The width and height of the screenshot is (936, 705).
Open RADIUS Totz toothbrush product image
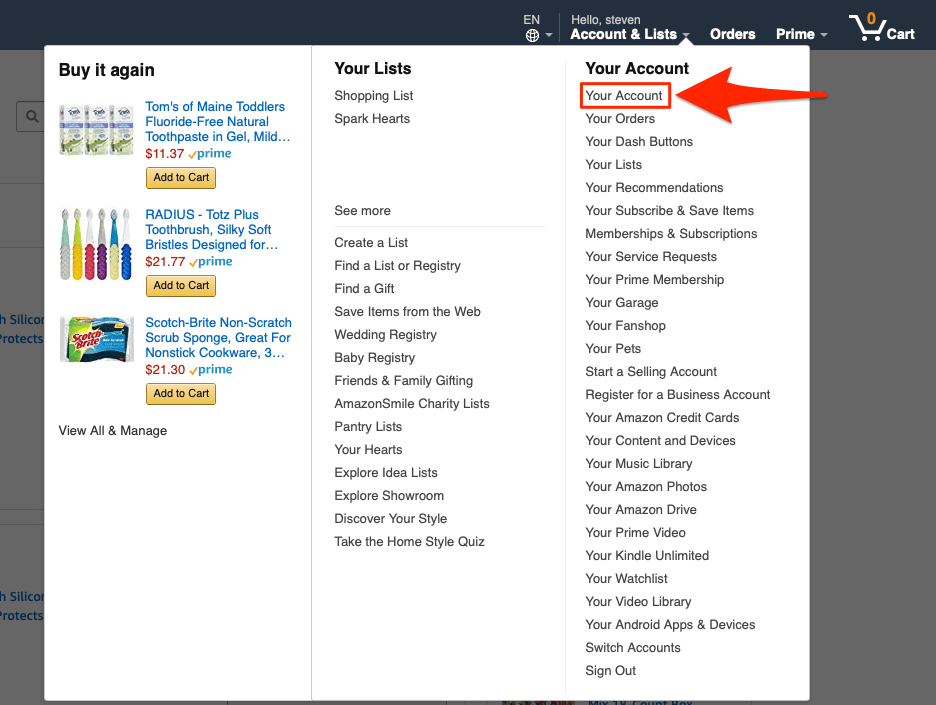(96, 244)
